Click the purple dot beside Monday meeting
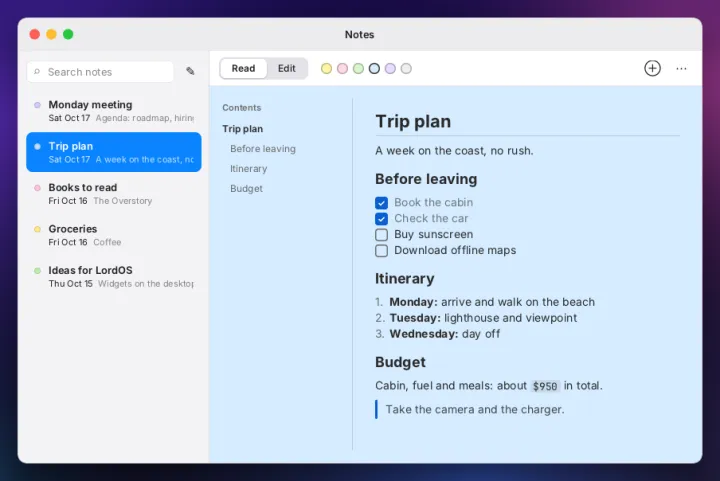 pos(38,105)
